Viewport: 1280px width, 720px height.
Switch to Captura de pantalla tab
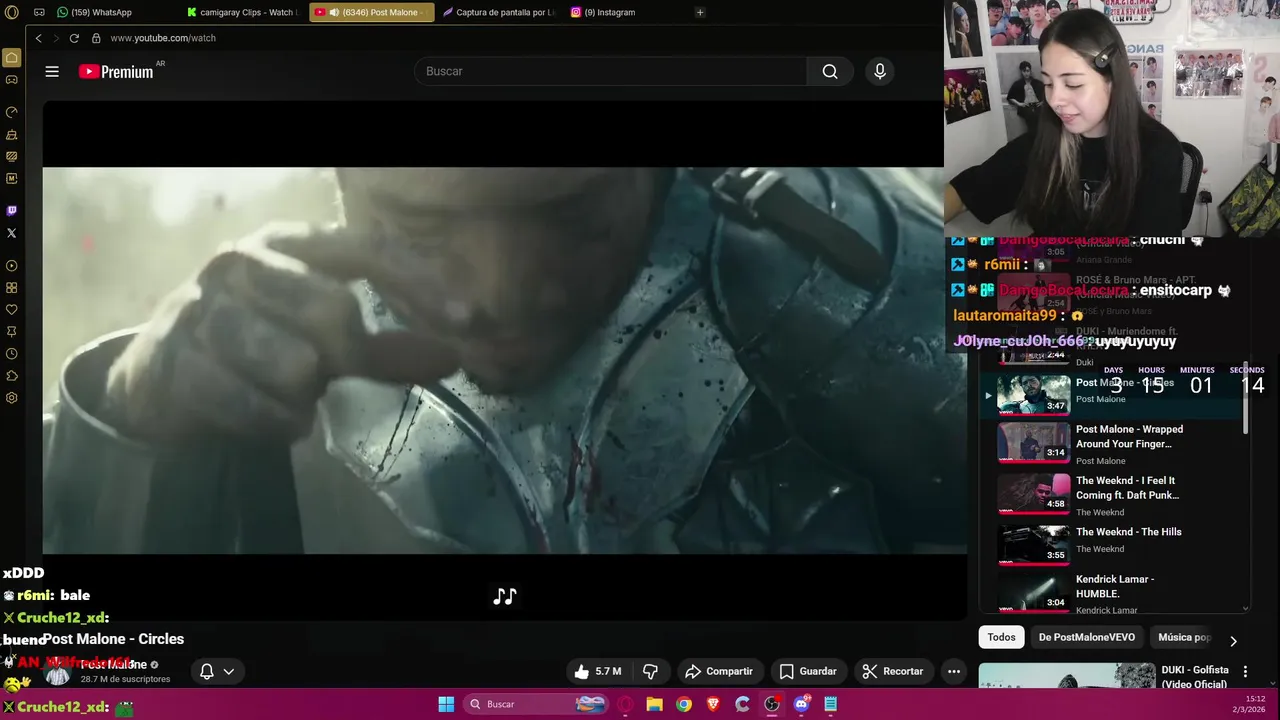[x=498, y=12]
